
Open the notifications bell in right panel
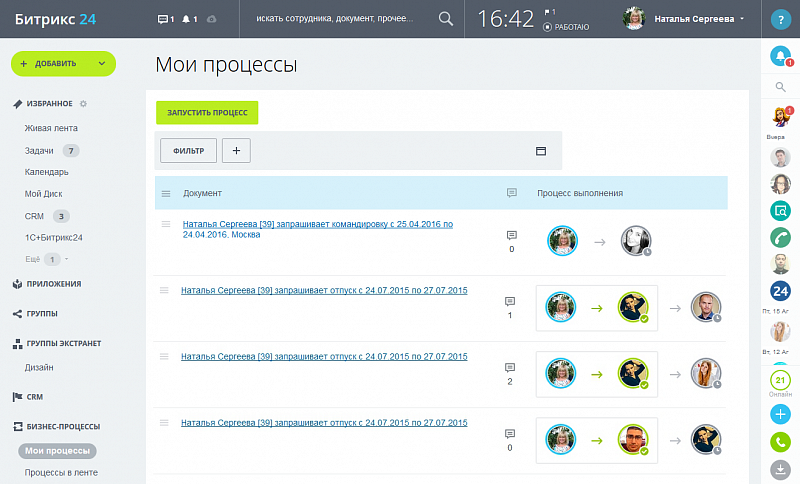[780, 56]
